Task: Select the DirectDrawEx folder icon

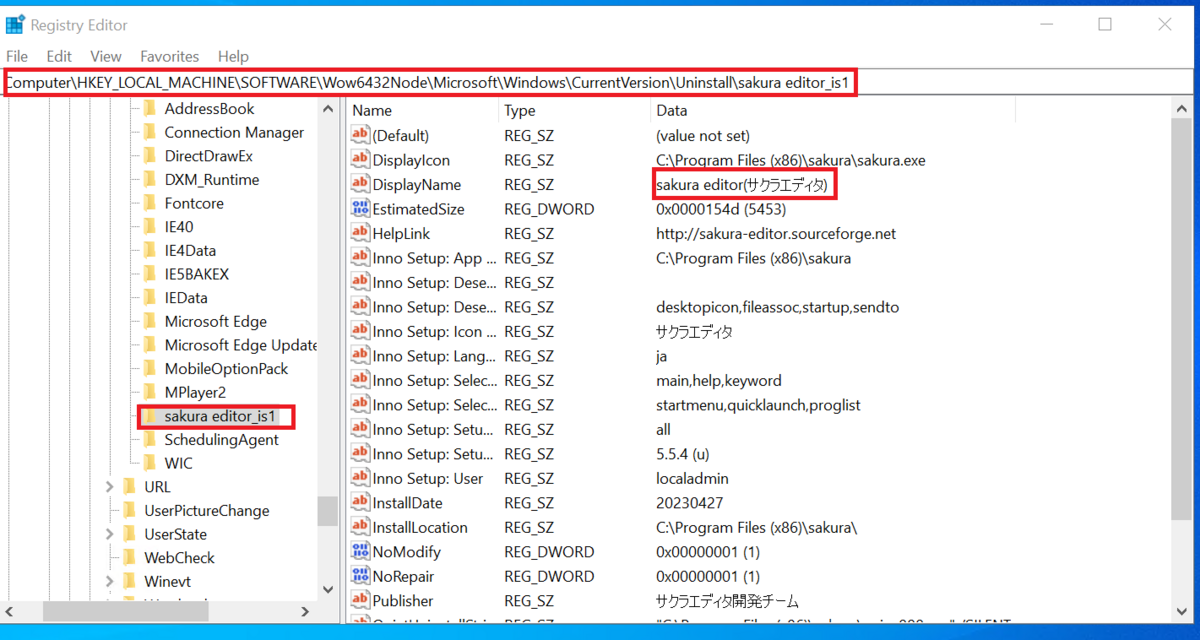Action: [x=150, y=156]
